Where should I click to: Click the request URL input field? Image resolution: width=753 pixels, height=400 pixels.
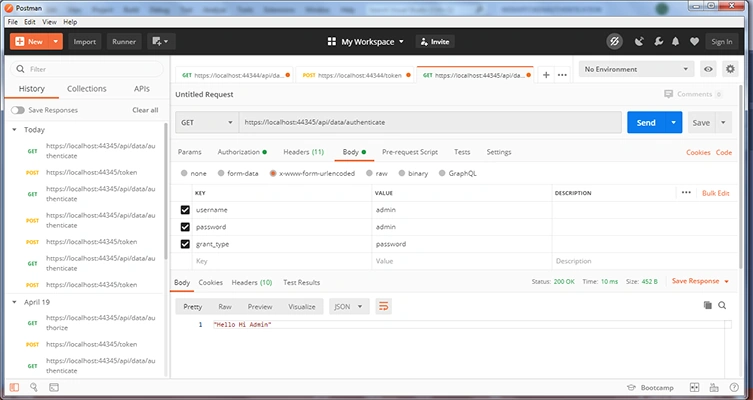[x=430, y=122]
